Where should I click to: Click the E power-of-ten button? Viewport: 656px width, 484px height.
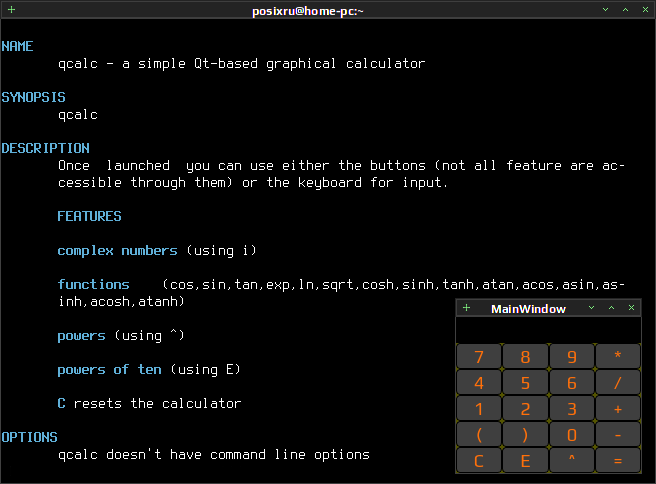tap(525, 460)
